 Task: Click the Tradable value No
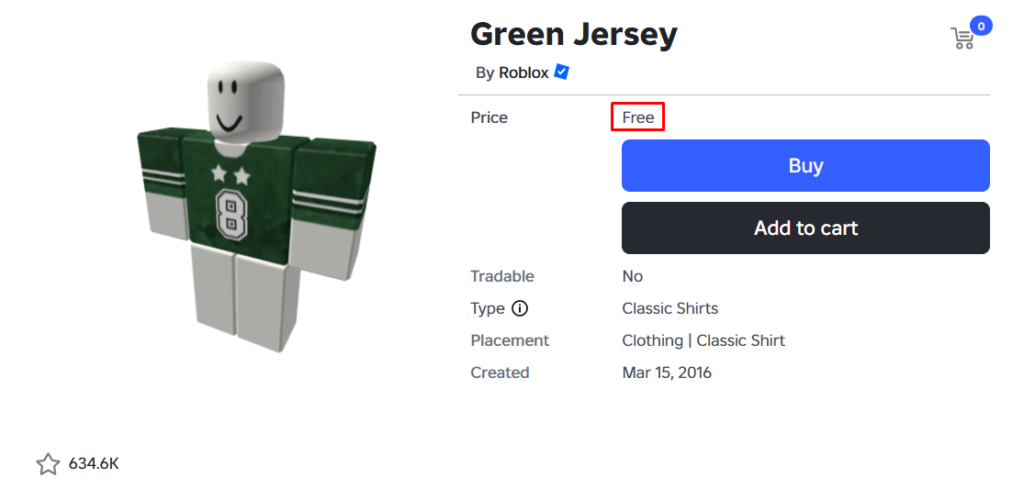632,276
